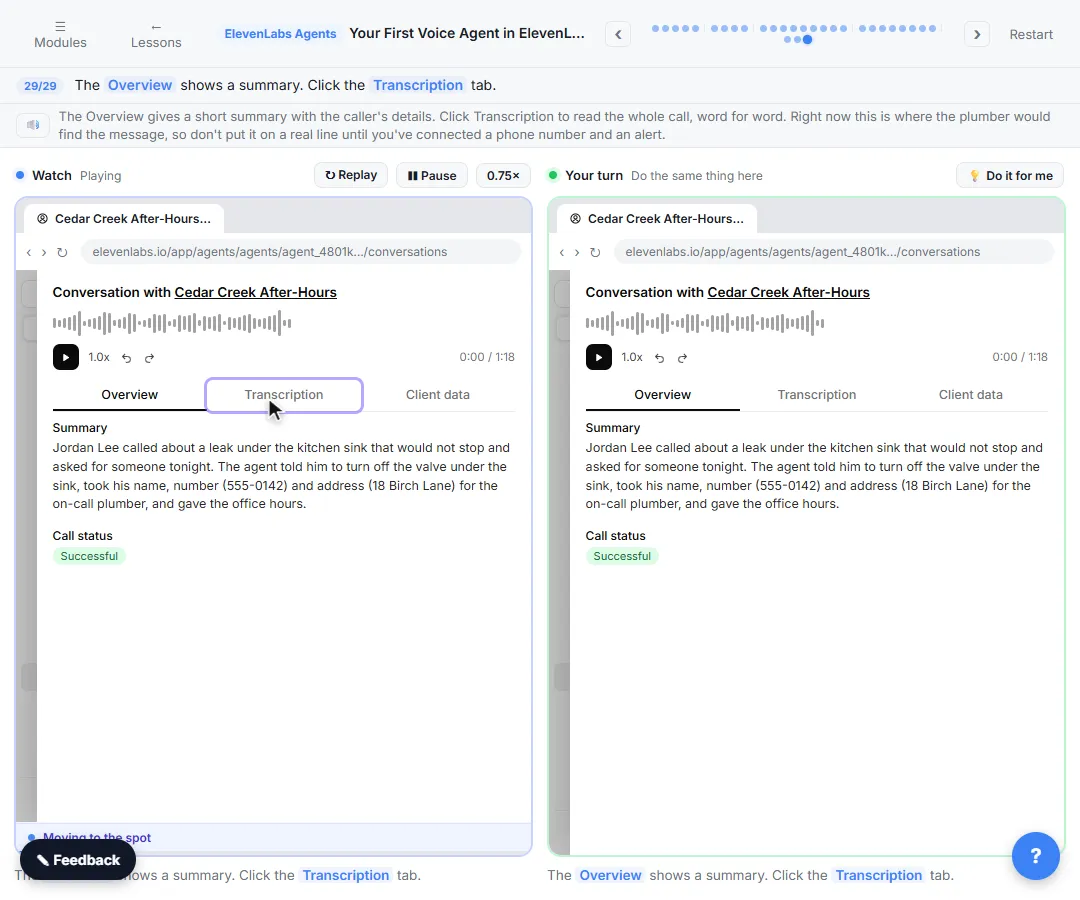Select Client data tab in Watch panel
Screen dimensions: 1080x900
click(437, 395)
